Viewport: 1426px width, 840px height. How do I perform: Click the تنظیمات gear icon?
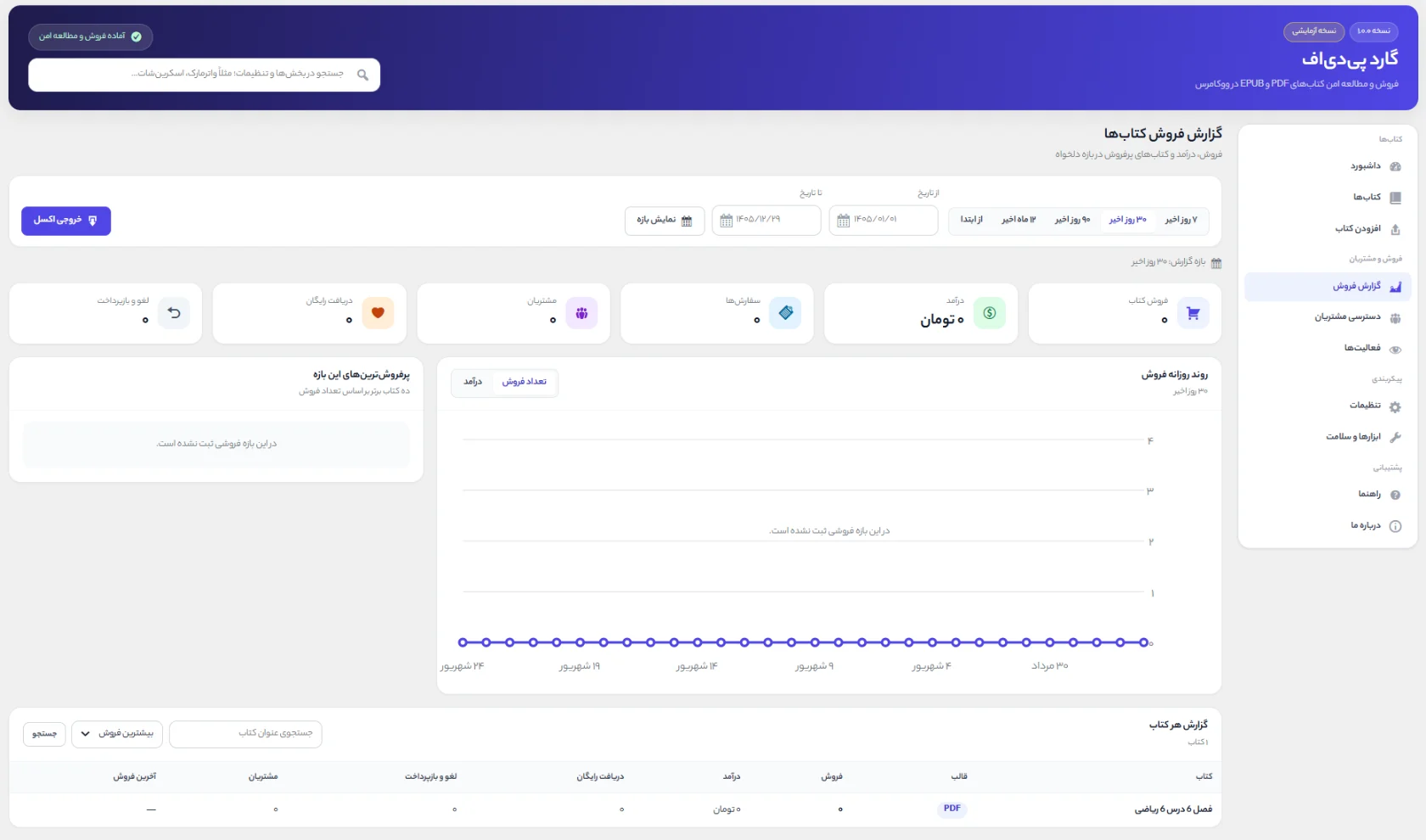(x=1395, y=406)
